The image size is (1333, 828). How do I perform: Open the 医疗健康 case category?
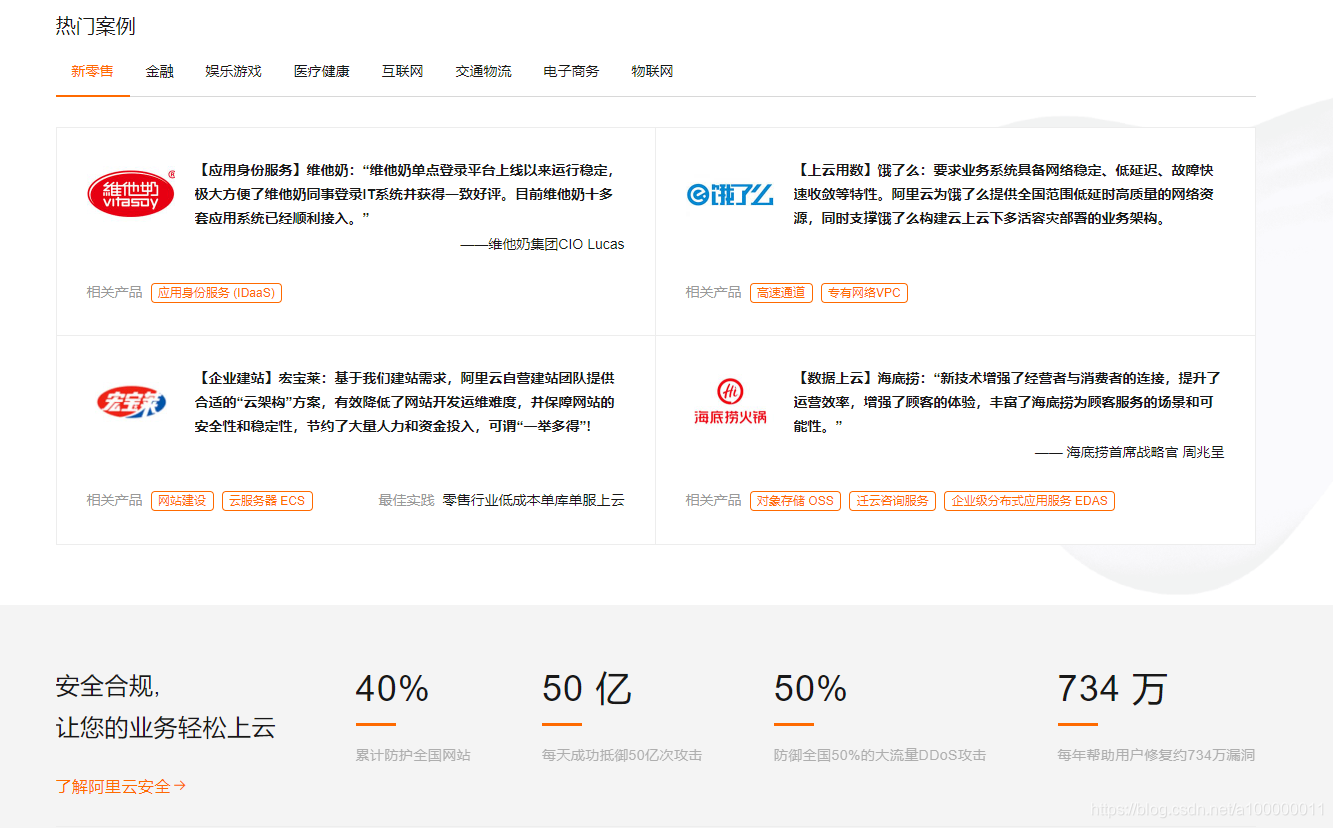click(322, 71)
